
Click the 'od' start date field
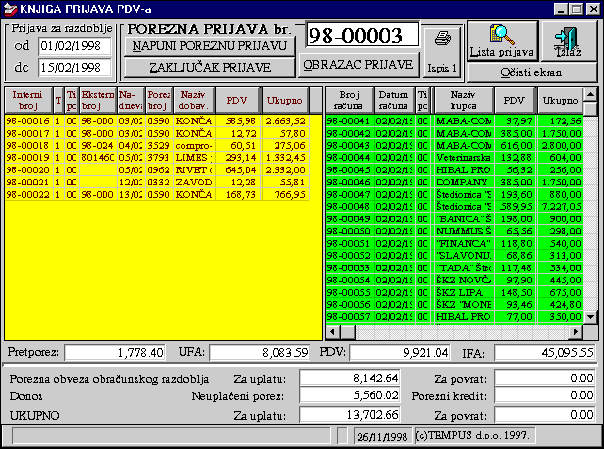tap(74, 46)
